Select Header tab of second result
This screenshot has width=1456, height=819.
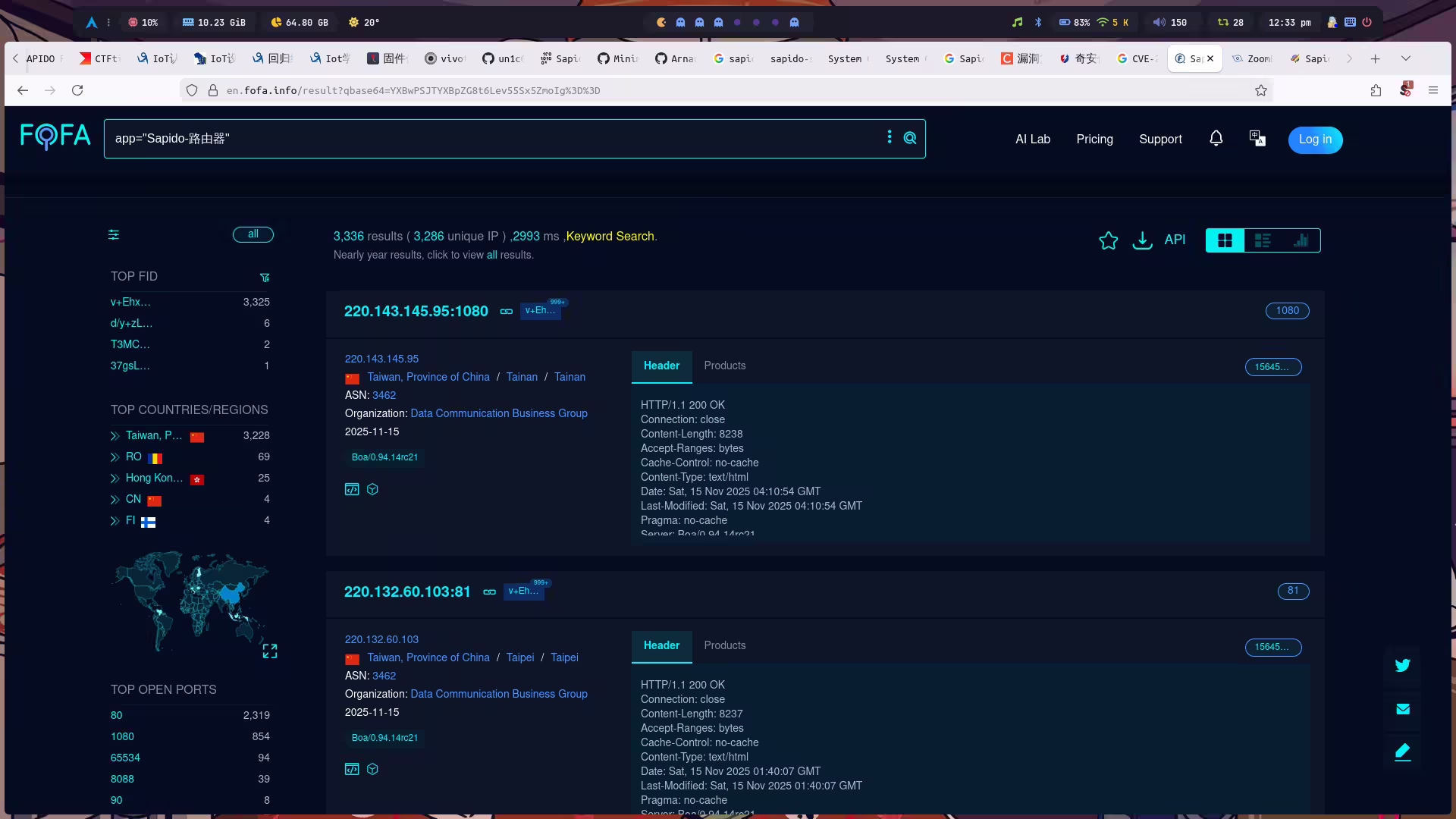click(x=661, y=645)
